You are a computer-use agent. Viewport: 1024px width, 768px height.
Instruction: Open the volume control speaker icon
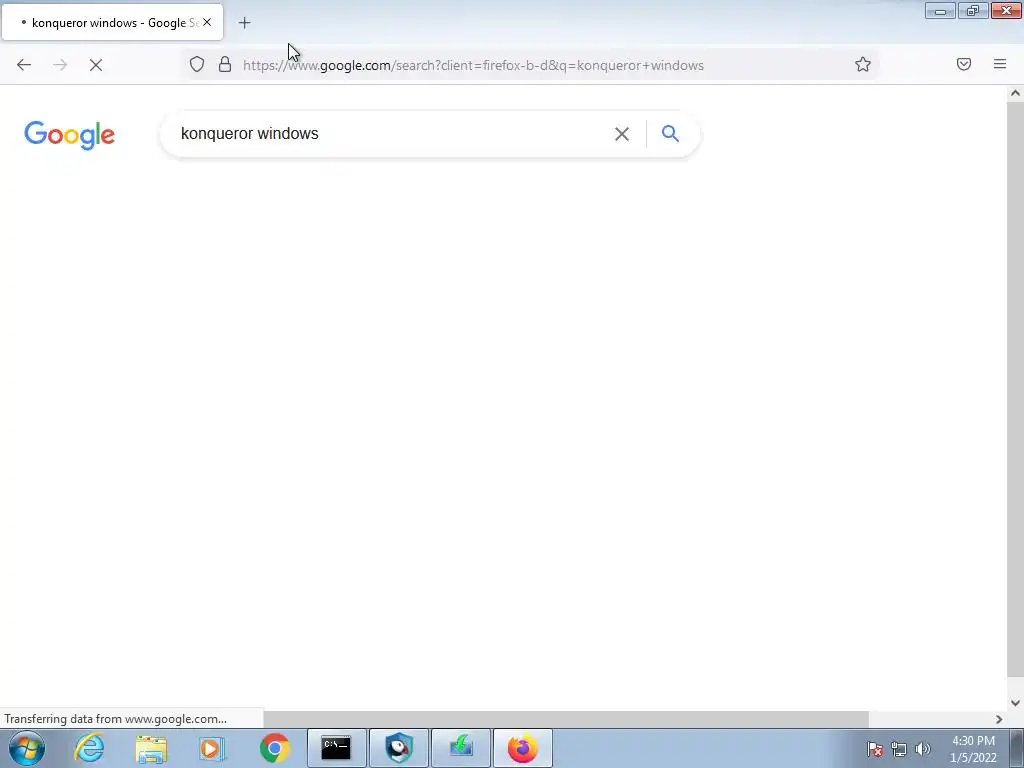click(x=923, y=749)
